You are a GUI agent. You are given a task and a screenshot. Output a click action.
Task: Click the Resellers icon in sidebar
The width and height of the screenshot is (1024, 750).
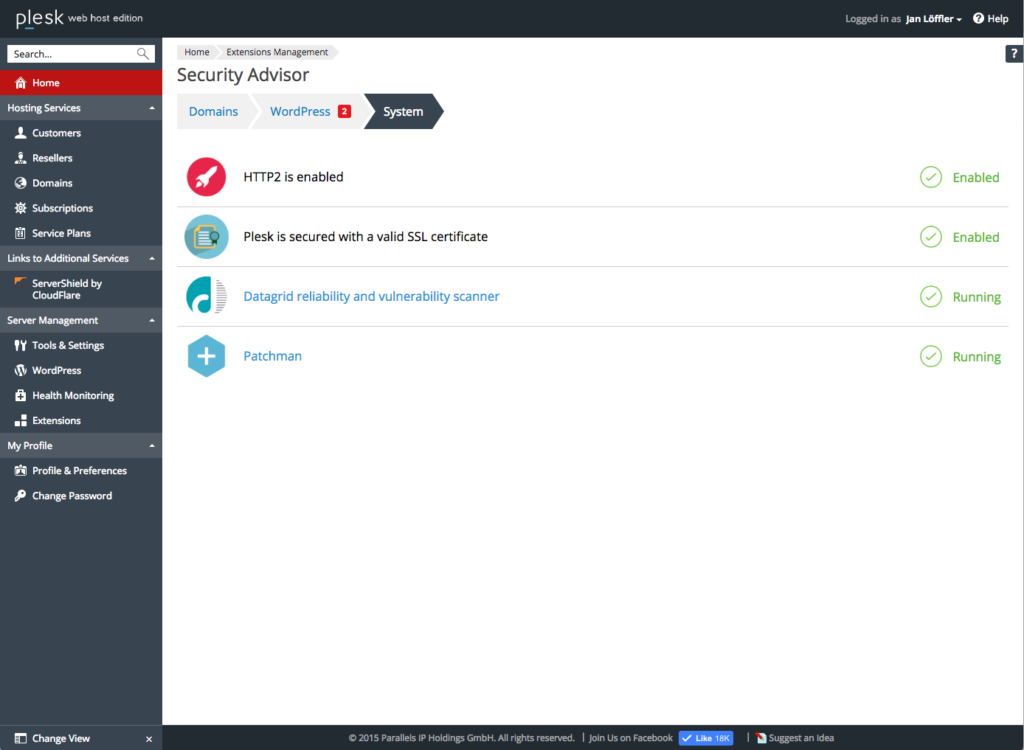point(20,157)
